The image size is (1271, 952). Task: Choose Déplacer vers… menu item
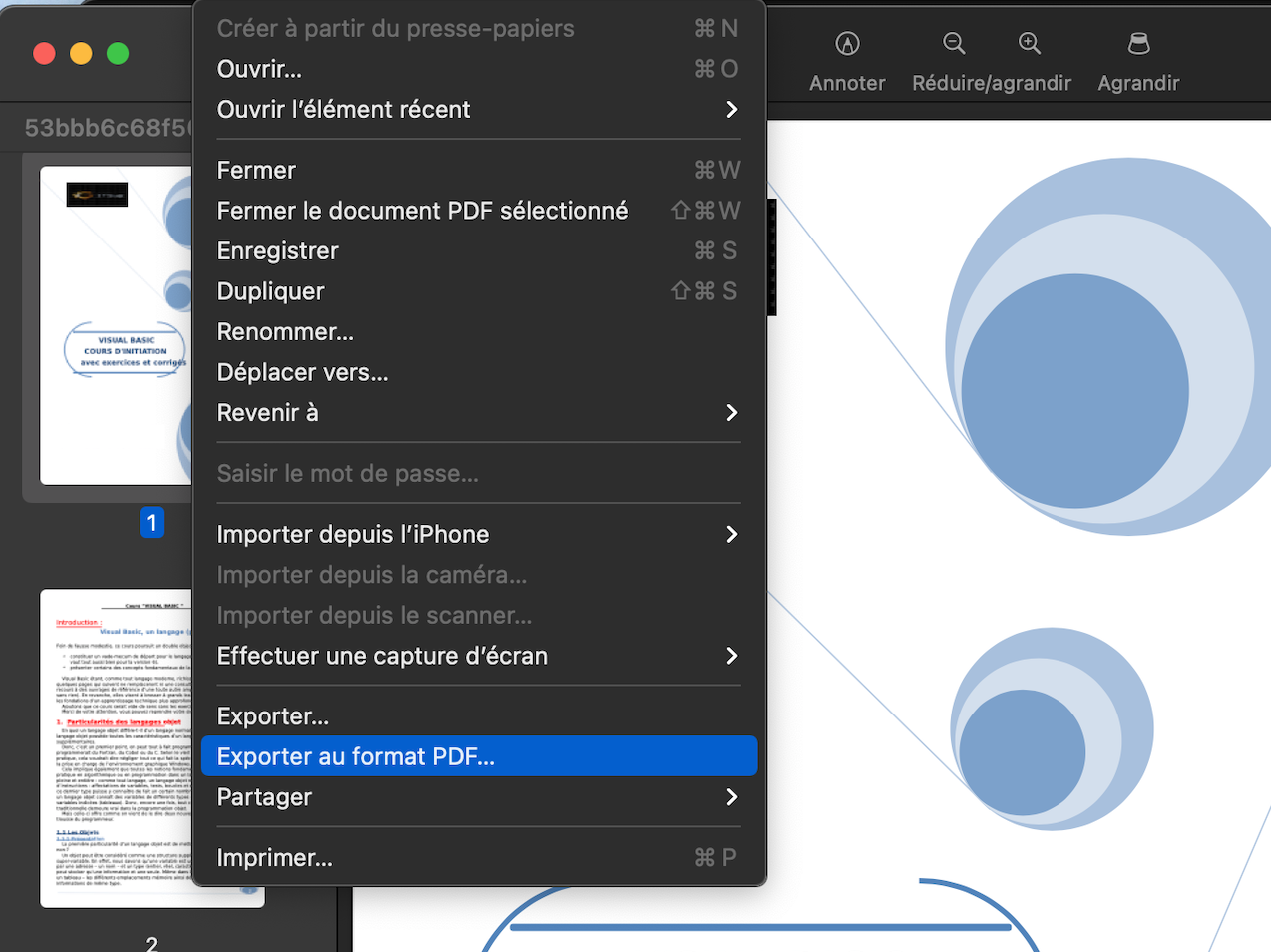click(x=479, y=373)
